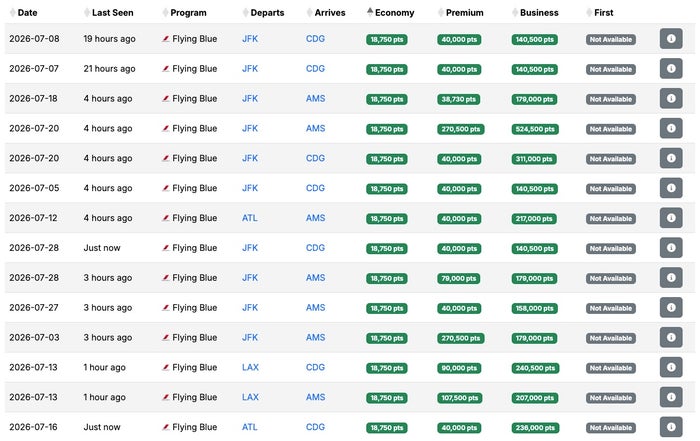Open info for the 2026-07-18 JFK-AMS flight

[671, 99]
